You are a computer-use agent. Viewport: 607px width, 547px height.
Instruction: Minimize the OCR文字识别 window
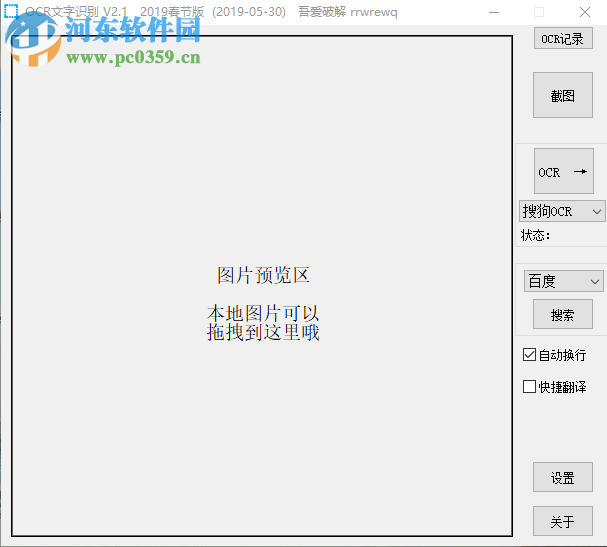pos(494,12)
